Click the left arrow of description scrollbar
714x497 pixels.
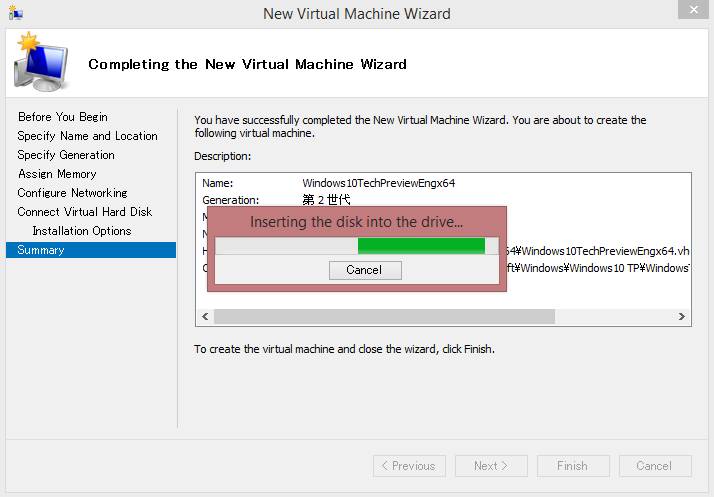205,317
